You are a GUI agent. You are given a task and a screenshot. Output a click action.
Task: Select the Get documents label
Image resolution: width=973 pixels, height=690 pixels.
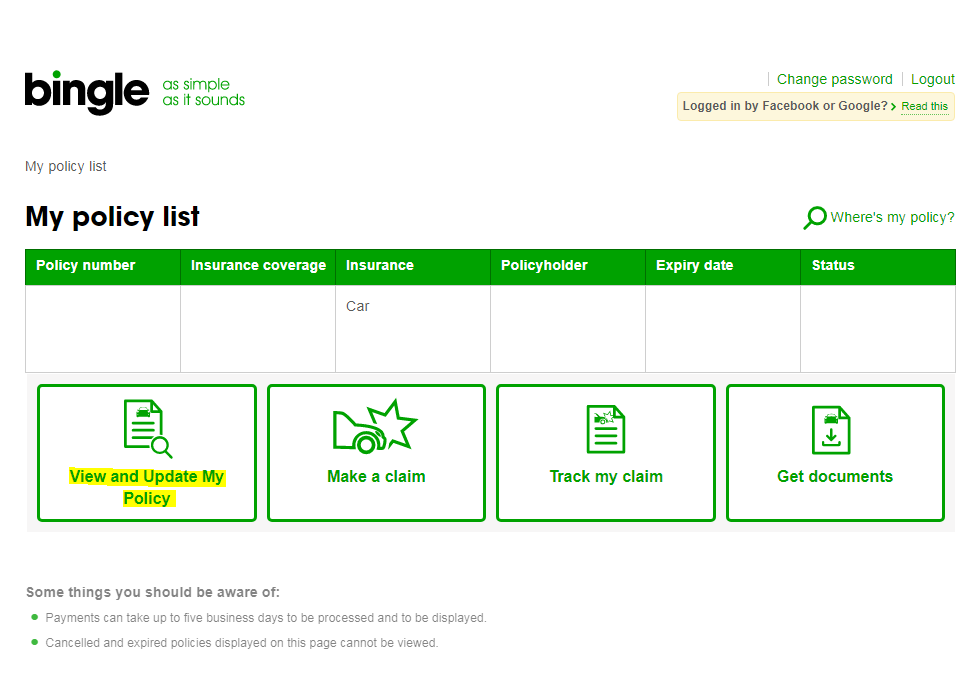tap(835, 477)
